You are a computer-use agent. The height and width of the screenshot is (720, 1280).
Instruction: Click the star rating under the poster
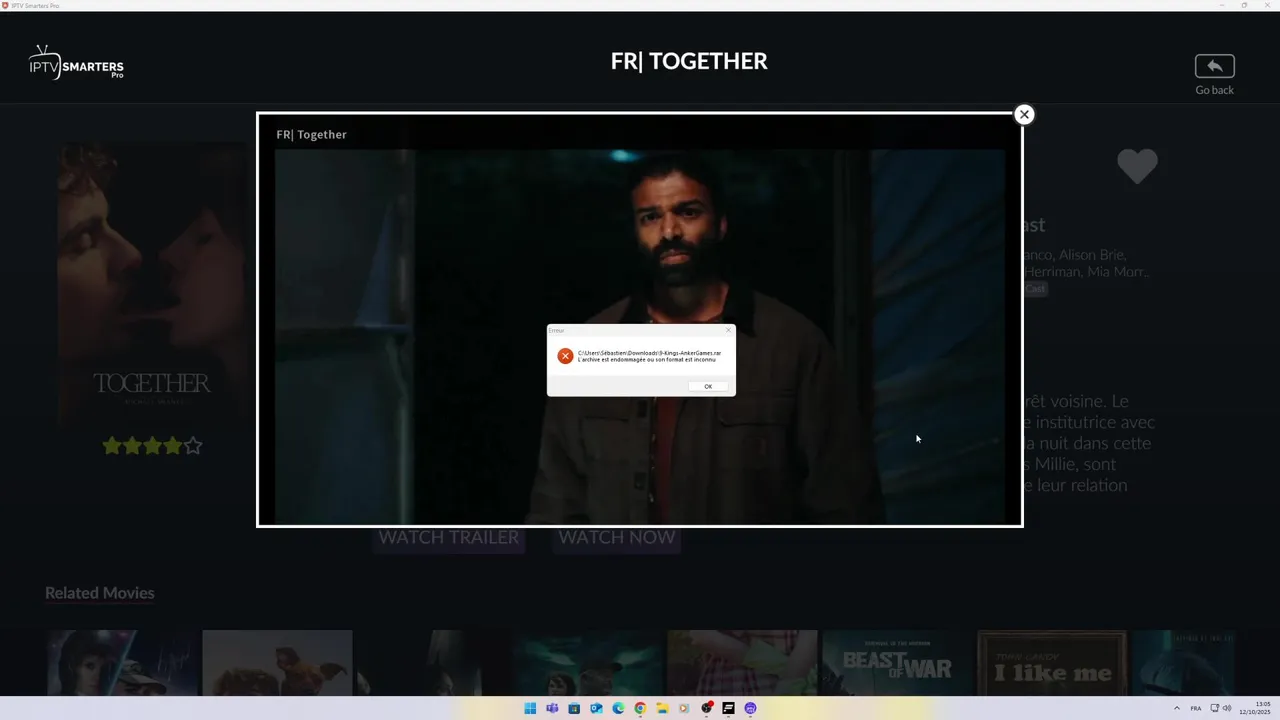152,446
